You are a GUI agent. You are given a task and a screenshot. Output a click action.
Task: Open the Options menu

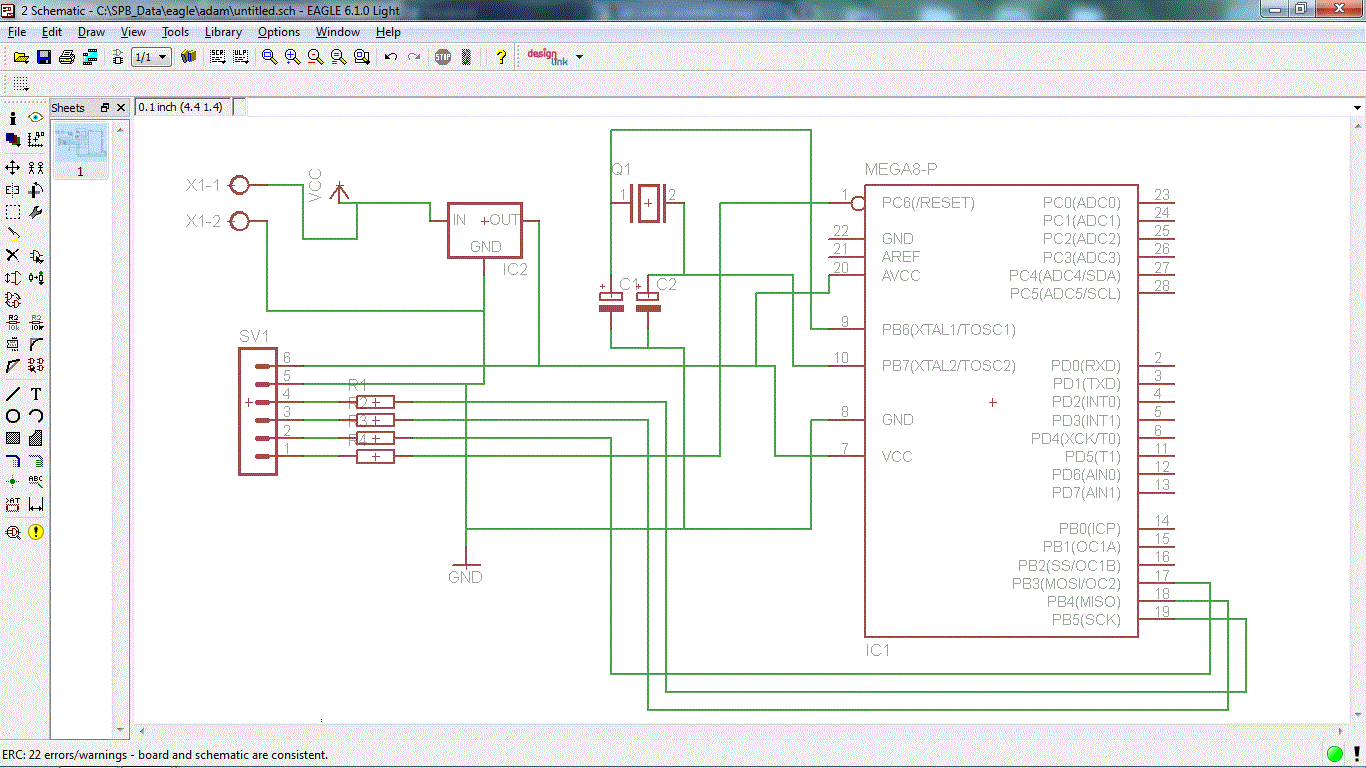click(279, 32)
